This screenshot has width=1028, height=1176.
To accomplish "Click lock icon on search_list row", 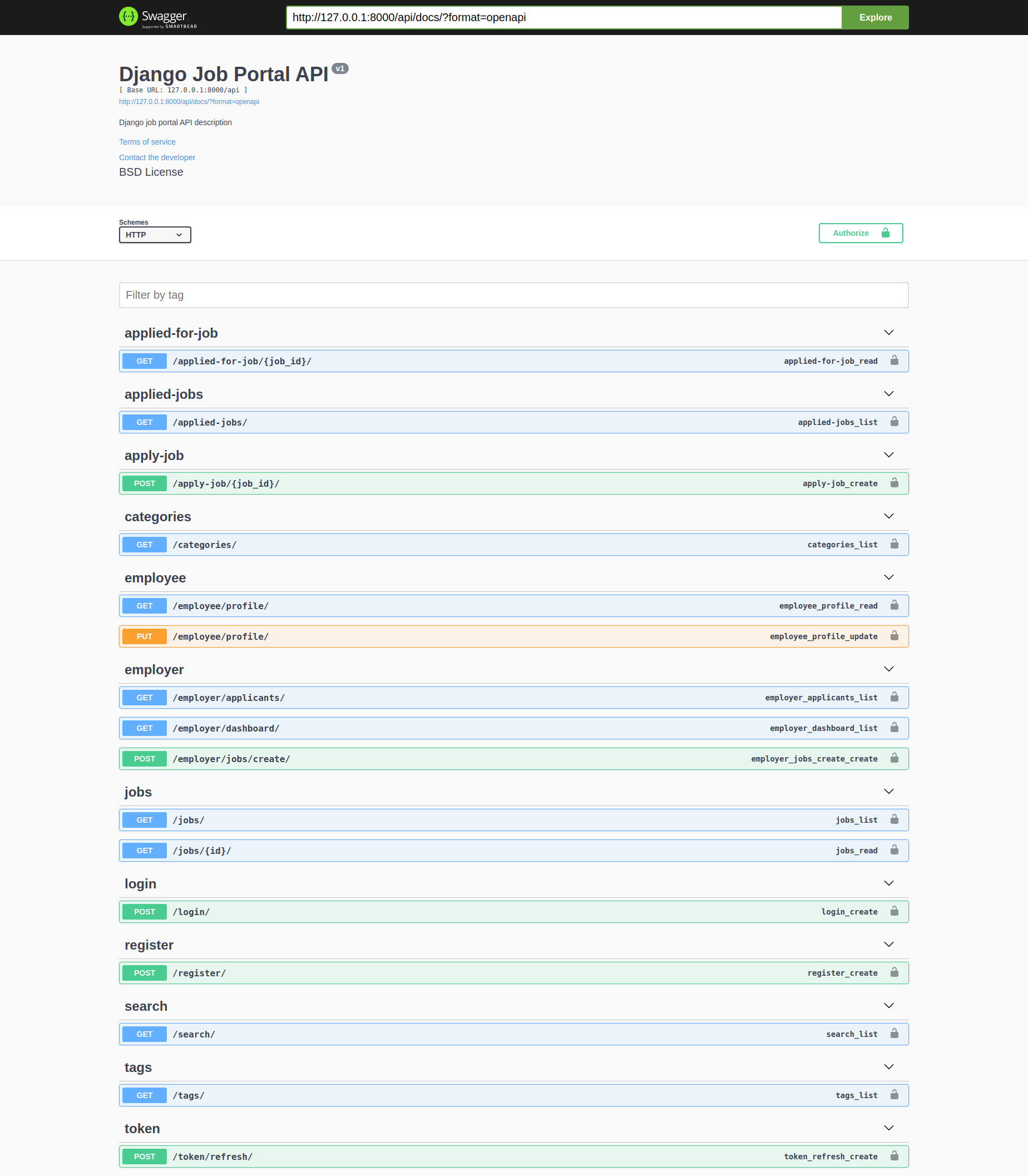I will [894, 1034].
